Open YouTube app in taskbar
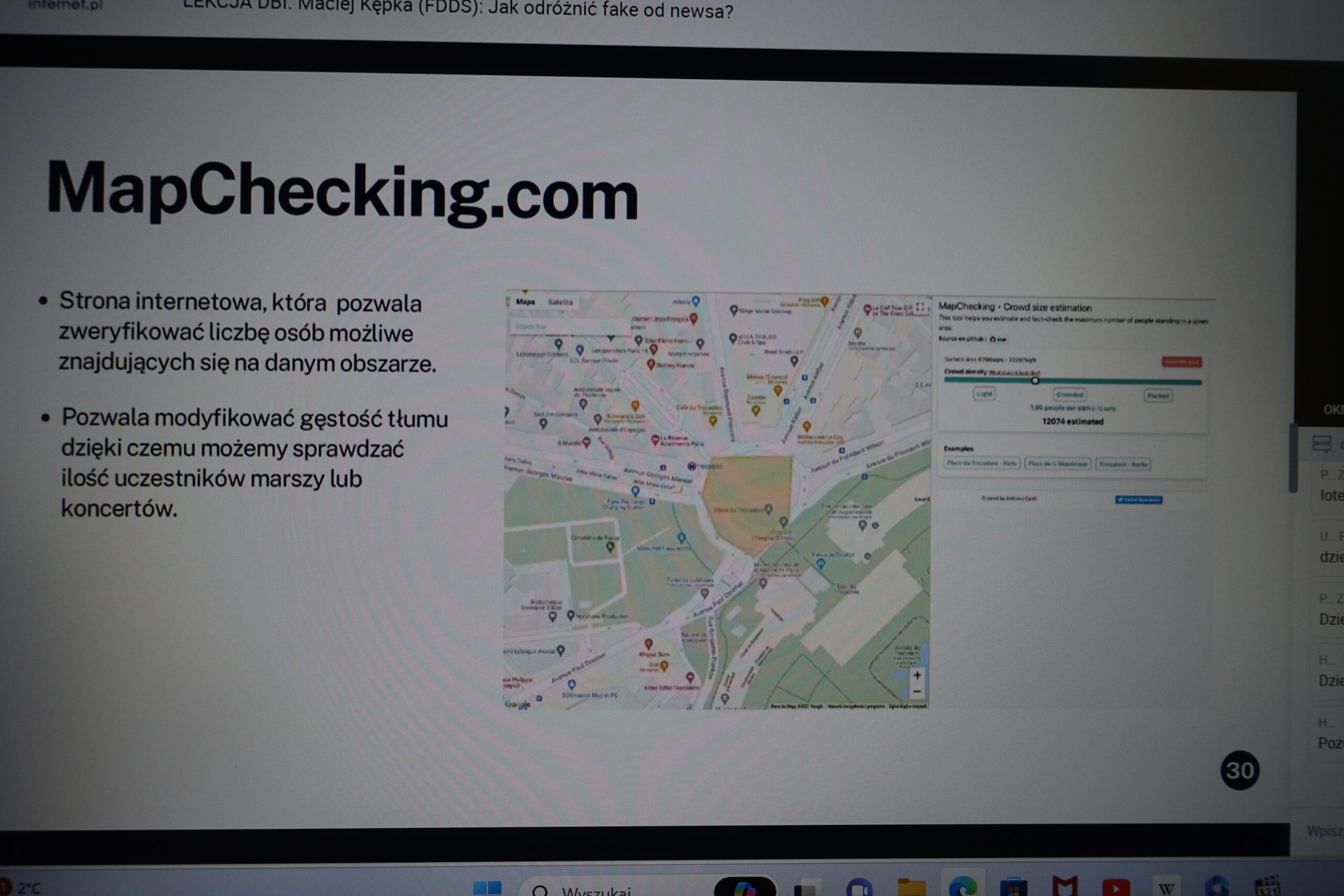The width and height of the screenshot is (1344, 896). click(x=1116, y=888)
